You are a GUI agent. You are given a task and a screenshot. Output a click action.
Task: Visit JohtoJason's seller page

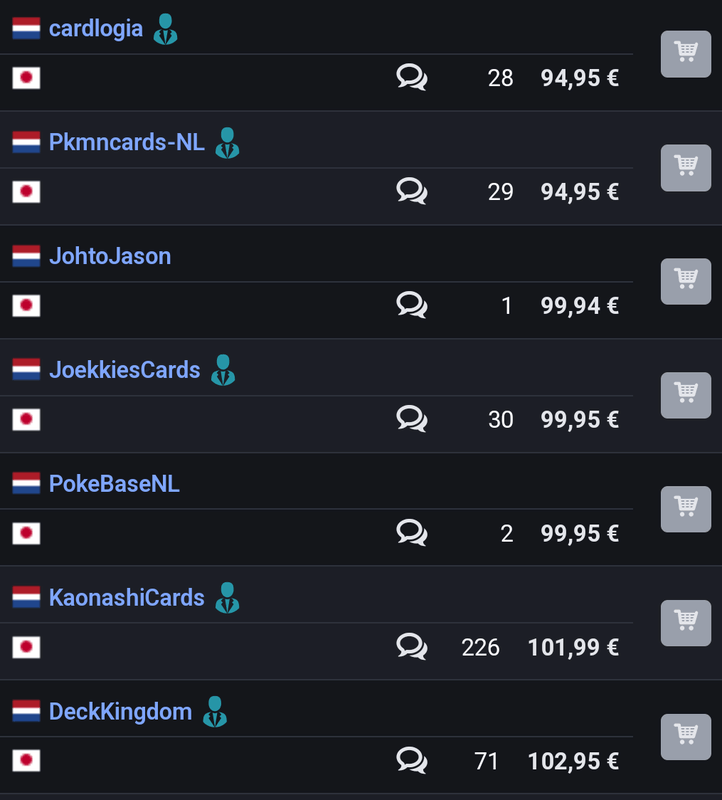(x=110, y=256)
